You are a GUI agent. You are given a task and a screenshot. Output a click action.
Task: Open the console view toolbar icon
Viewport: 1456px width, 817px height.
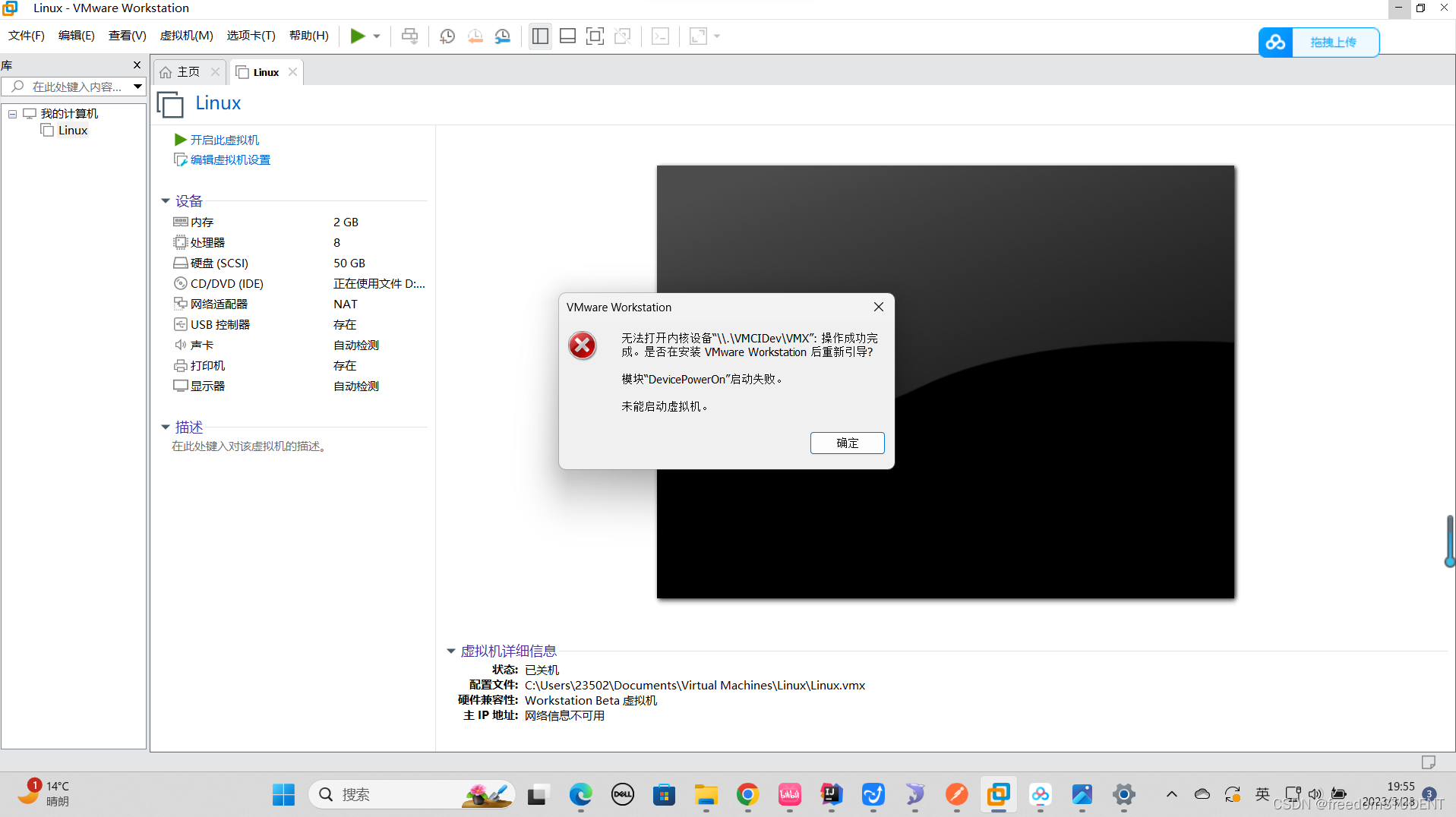coord(660,36)
